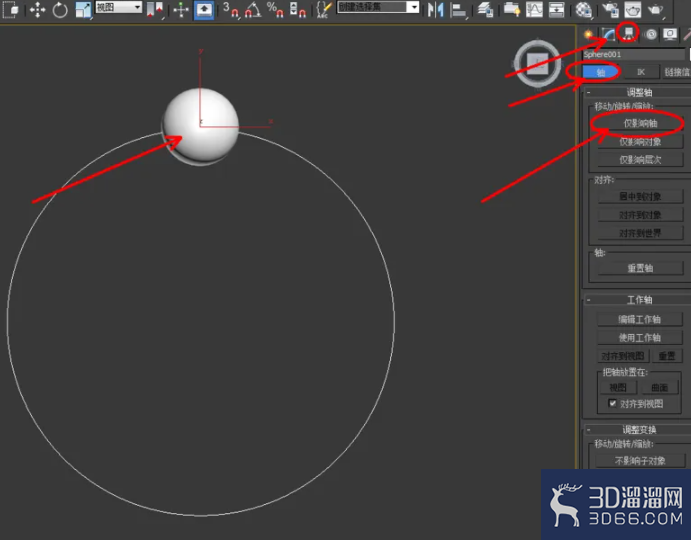Open the Curve Editor icon
Screen dimensions: 691x540
pyautogui.click(x=534, y=9)
